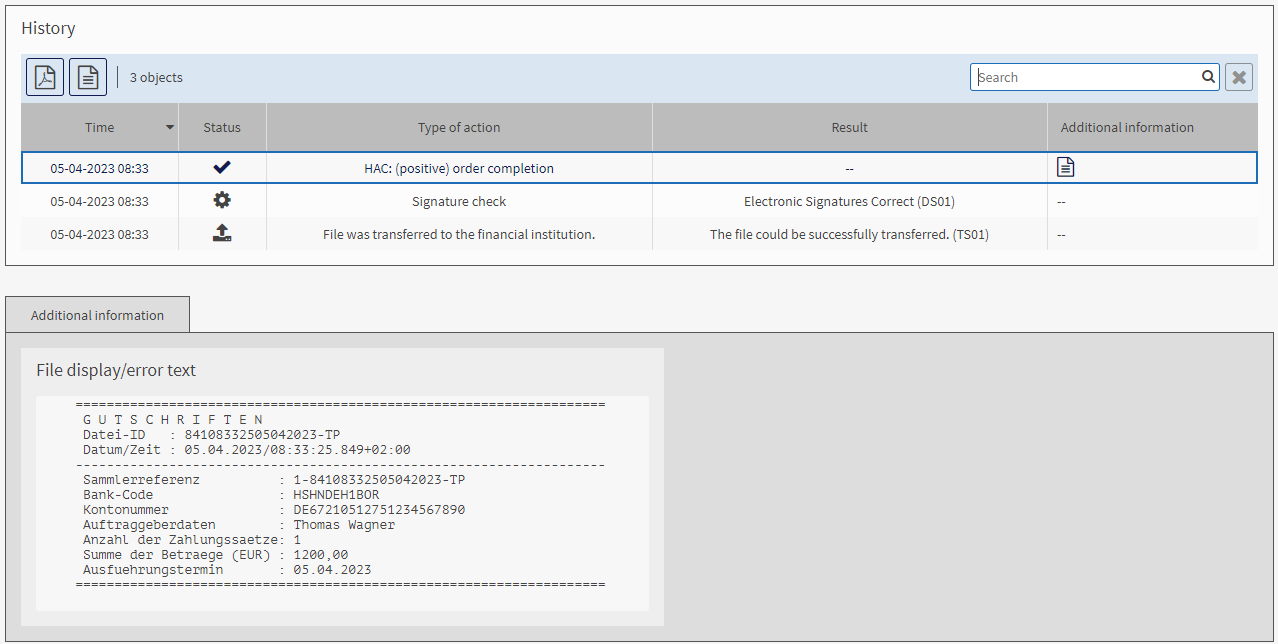Select the Signature check history row
The image size is (1278, 644).
click(x=459, y=201)
